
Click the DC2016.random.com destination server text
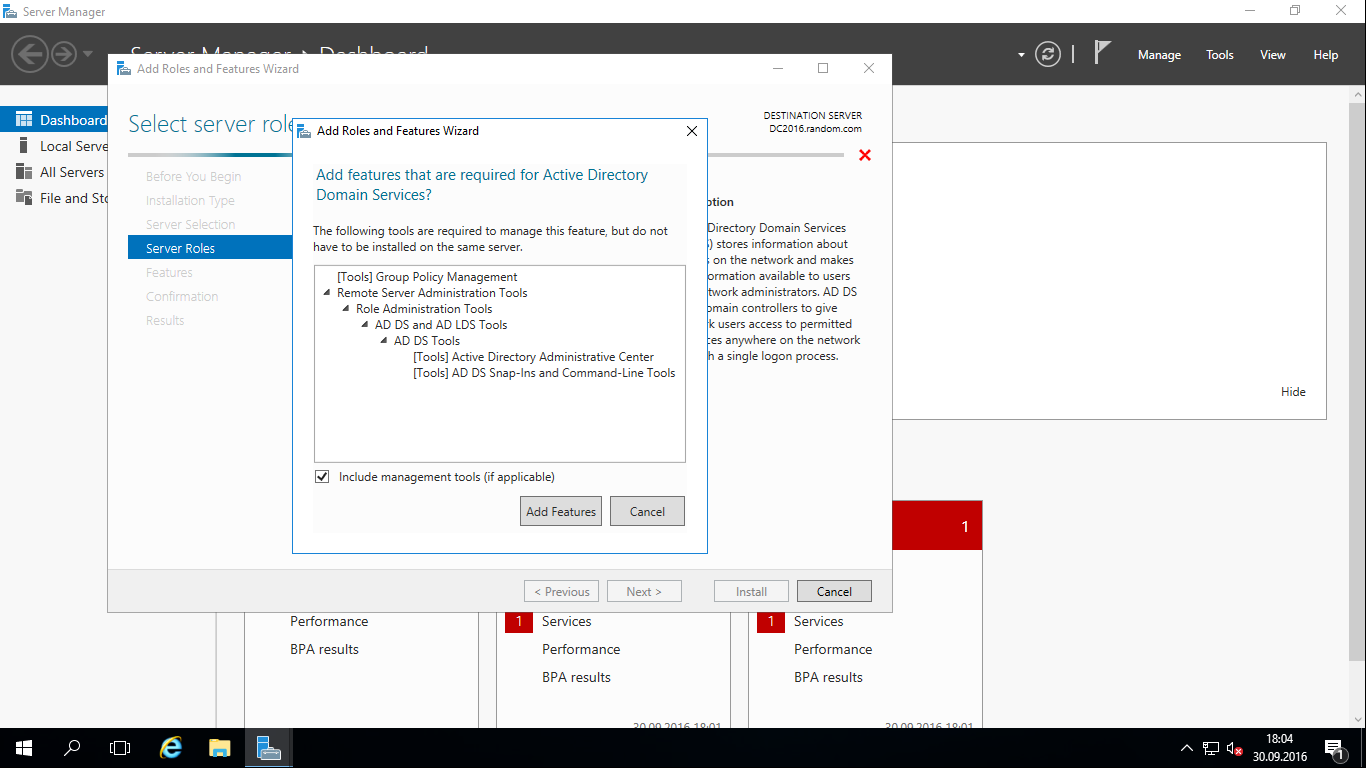(x=815, y=129)
